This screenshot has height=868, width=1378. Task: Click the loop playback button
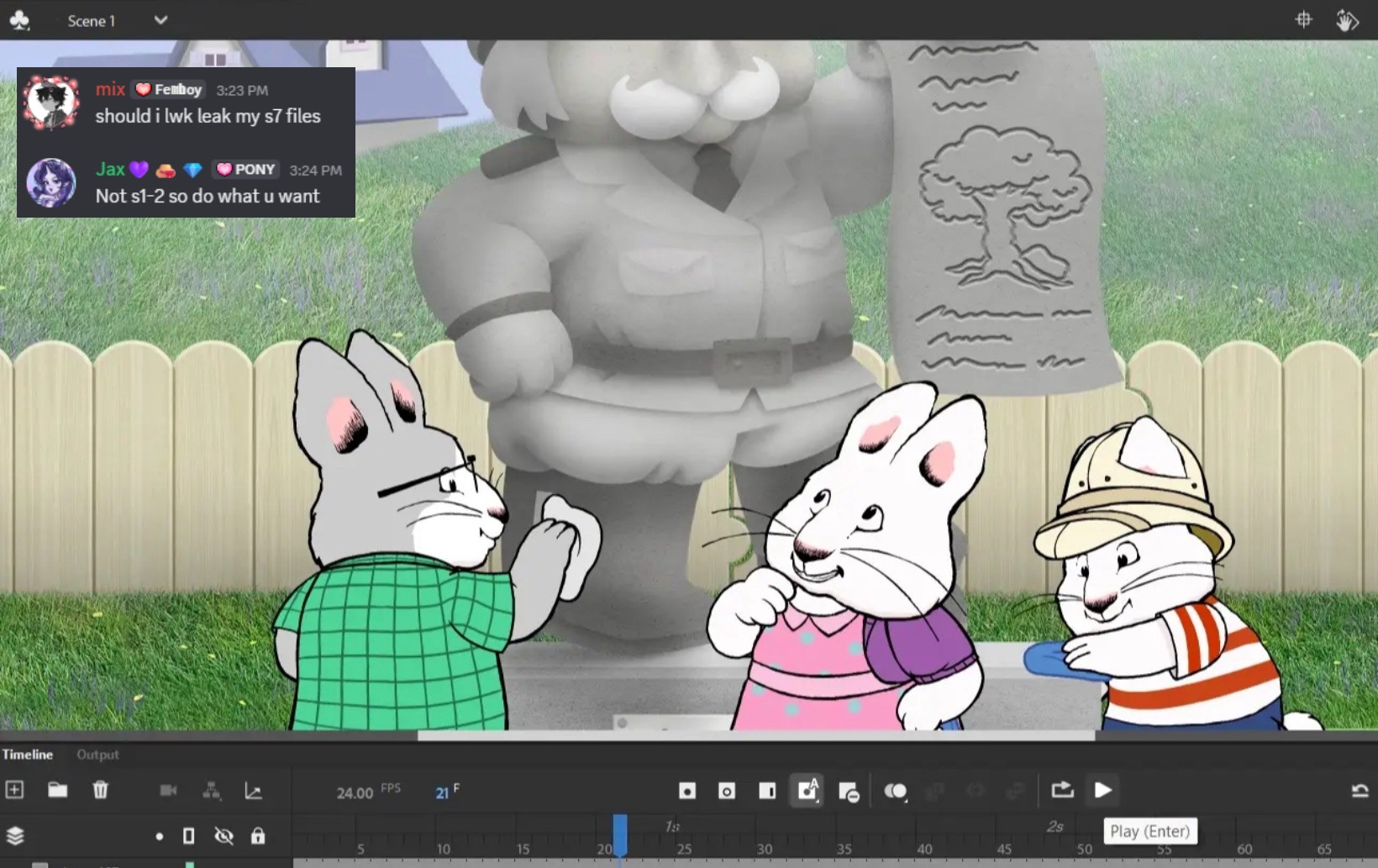1062,790
